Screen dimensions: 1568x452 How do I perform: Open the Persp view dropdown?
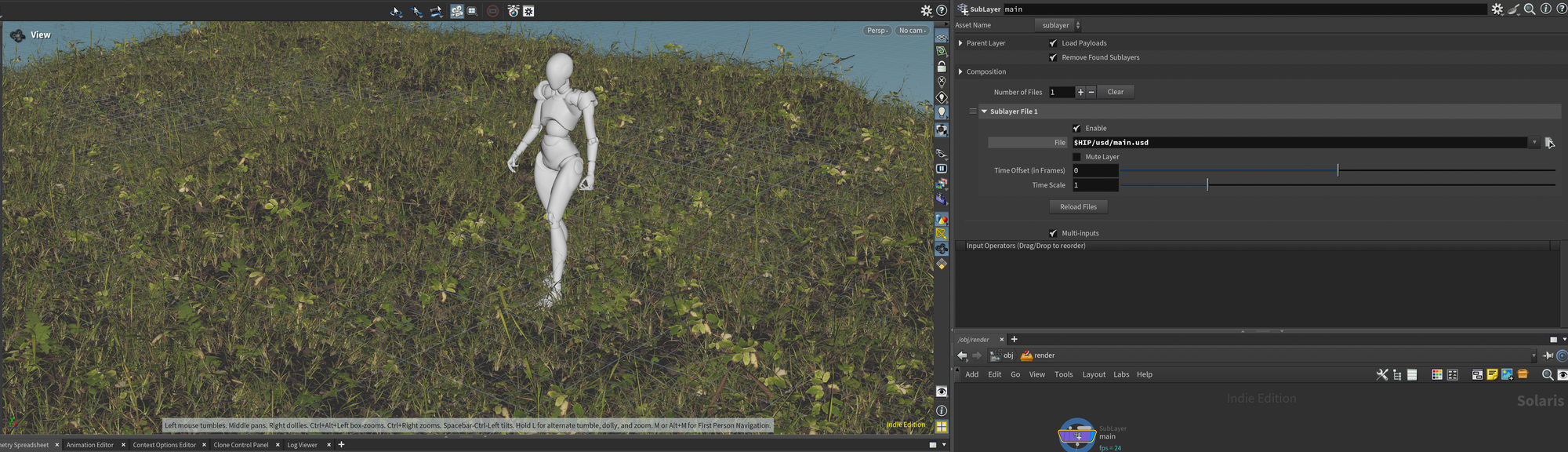point(877,31)
